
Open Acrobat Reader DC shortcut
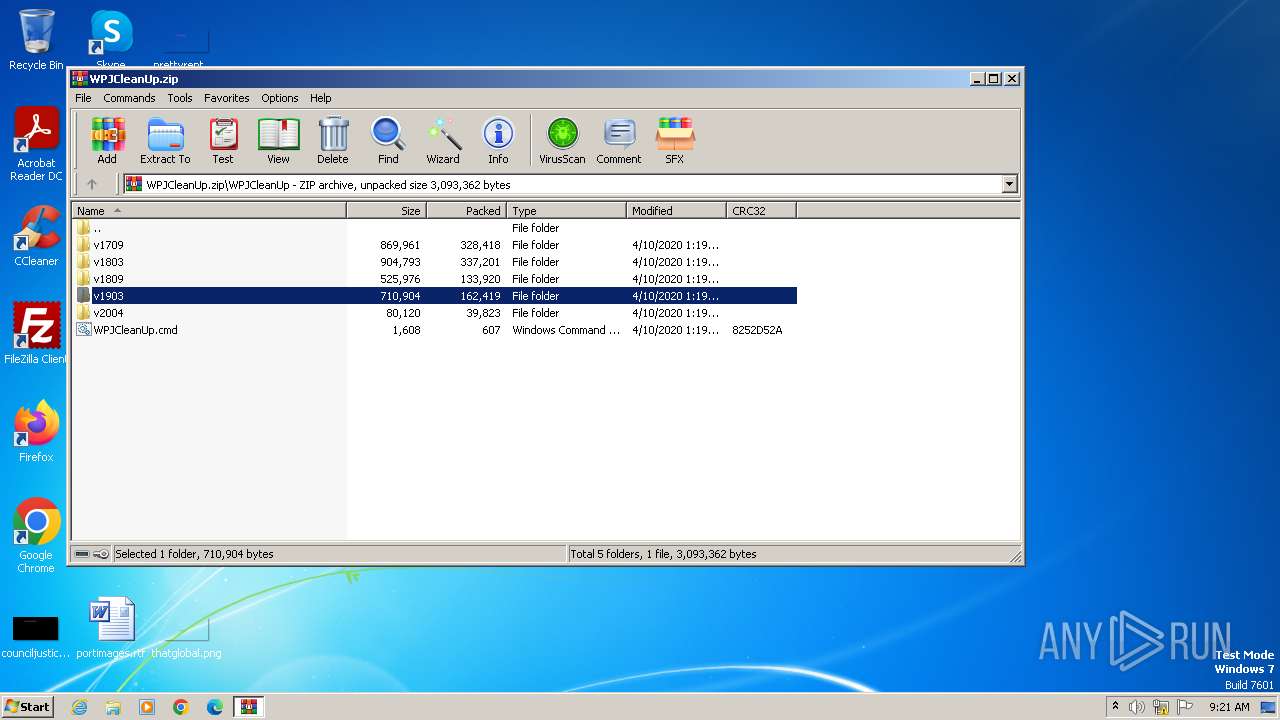[x=36, y=145]
